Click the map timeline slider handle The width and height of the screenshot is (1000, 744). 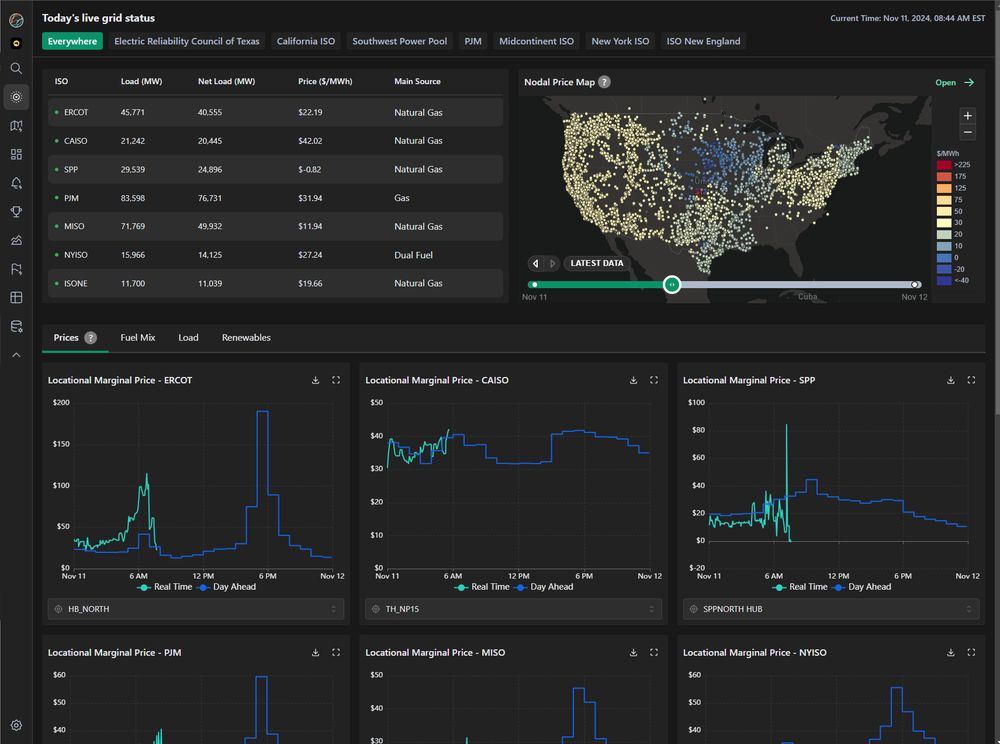[x=672, y=284]
